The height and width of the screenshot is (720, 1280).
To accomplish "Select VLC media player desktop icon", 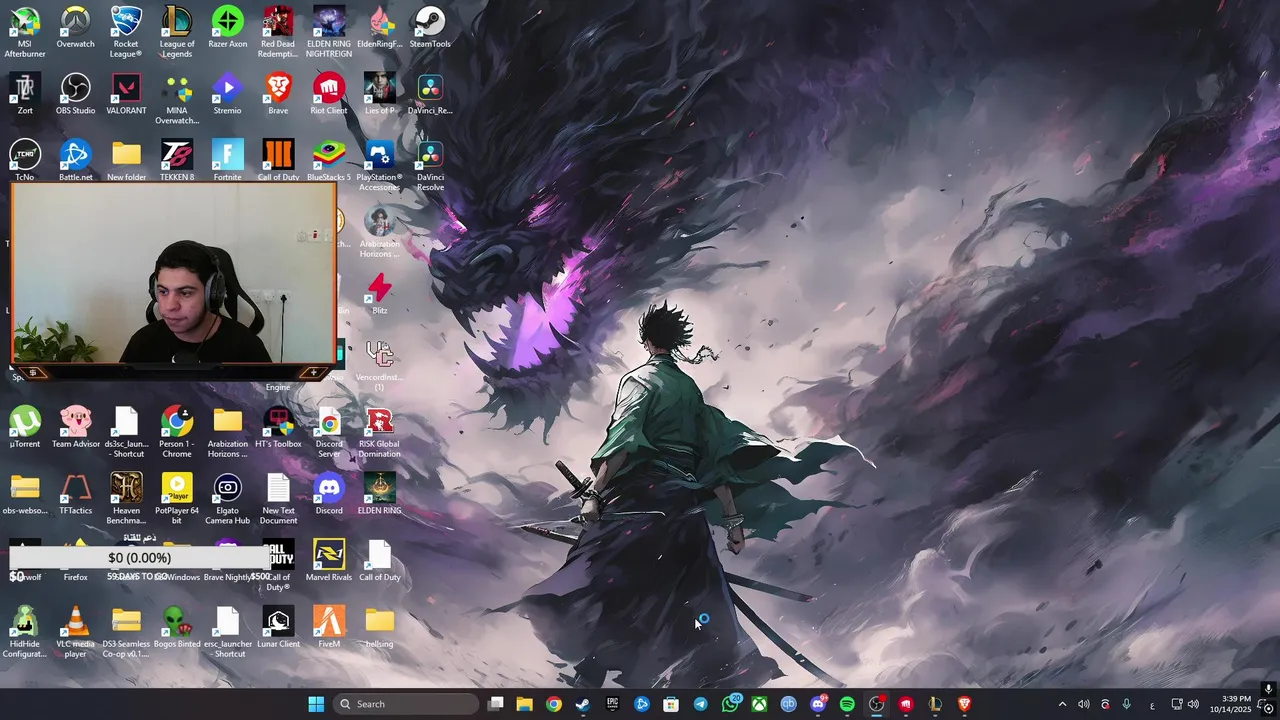I will [x=75, y=632].
